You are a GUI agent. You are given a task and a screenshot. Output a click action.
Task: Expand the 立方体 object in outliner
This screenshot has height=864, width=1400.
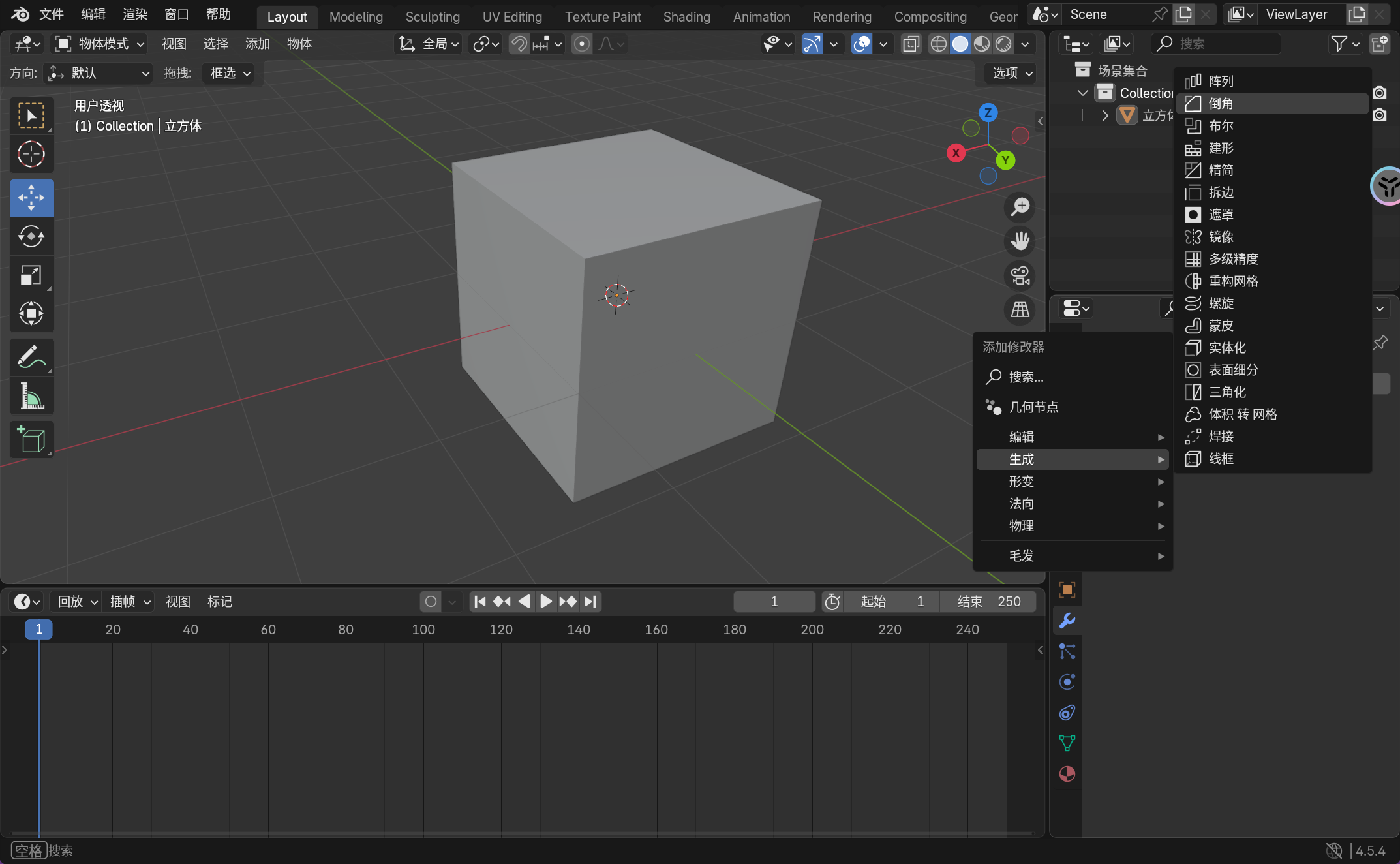point(1104,116)
